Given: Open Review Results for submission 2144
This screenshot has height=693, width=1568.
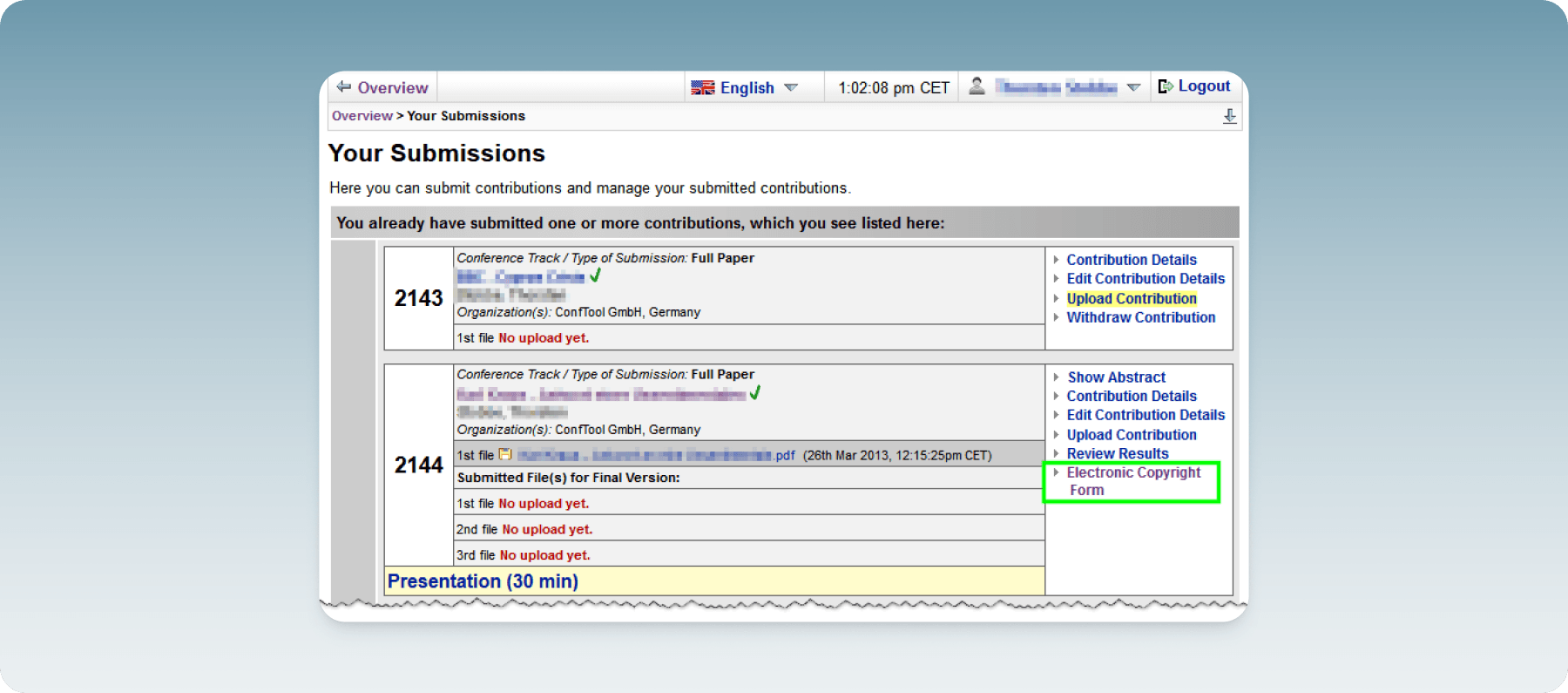Looking at the screenshot, I should tap(1118, 453).
